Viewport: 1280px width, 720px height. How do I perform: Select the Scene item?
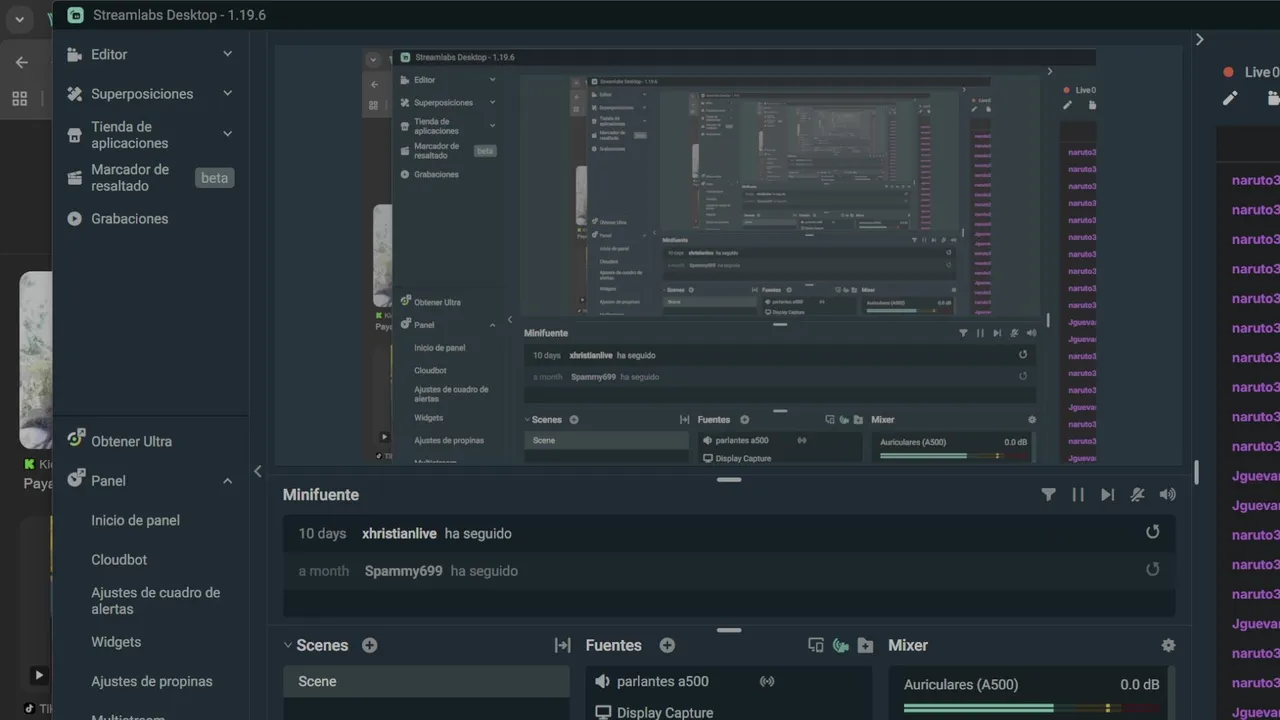coord(426,682)
